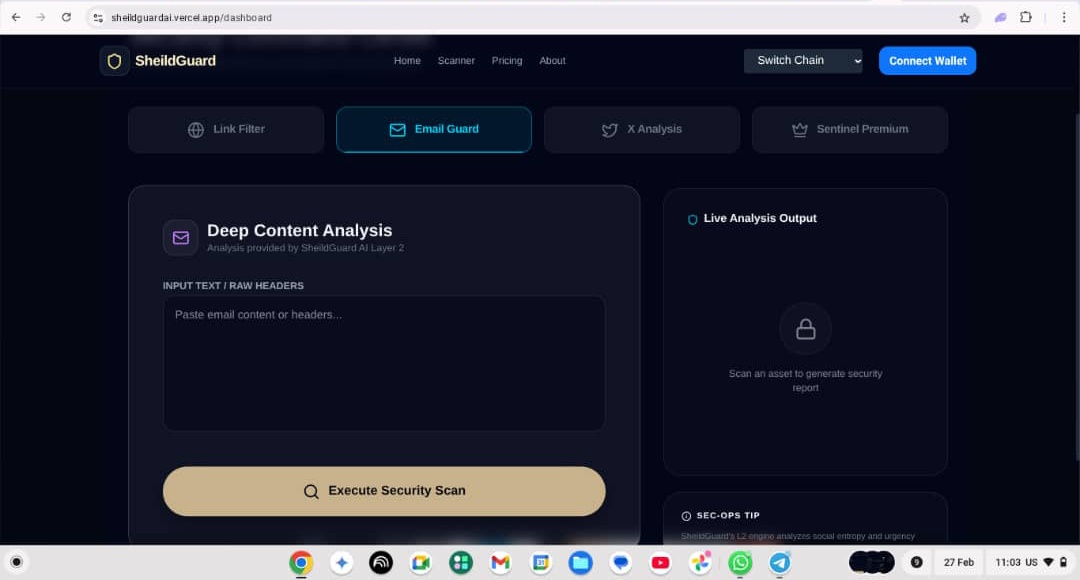Screen dimensions: 1080x580
Task: Open the Messages app on the shelf
Action: (621, 563)
